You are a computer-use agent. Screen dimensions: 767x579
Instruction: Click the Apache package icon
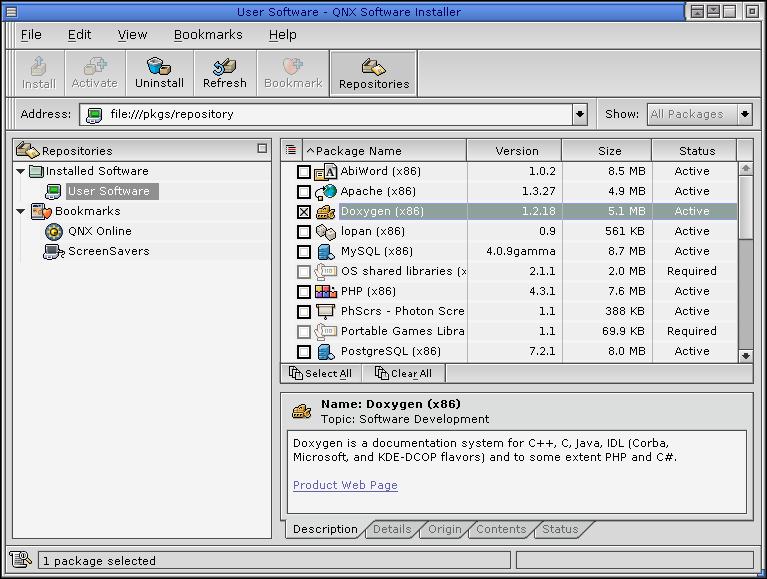click(325, 191)
